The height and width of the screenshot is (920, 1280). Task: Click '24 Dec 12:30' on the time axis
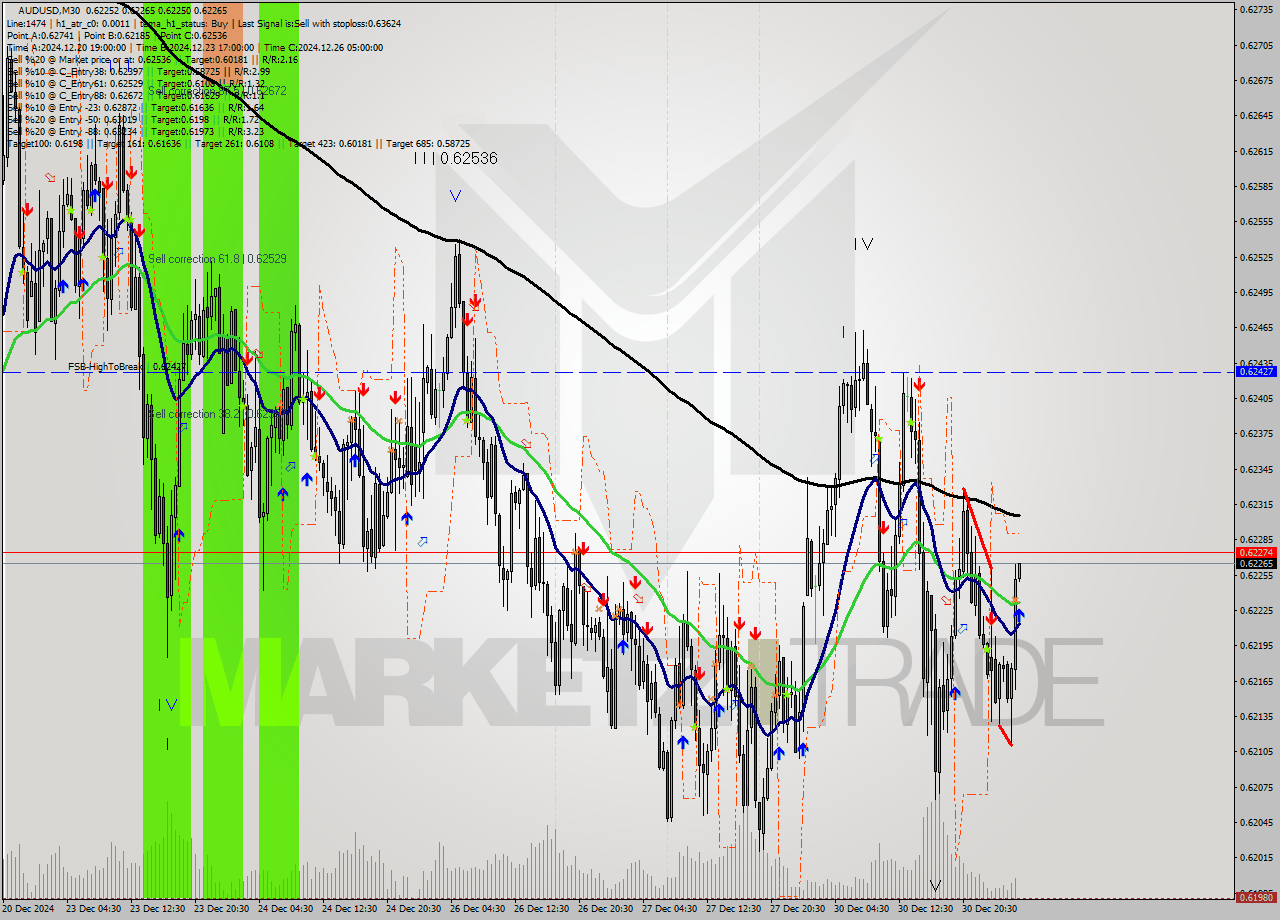350,909
